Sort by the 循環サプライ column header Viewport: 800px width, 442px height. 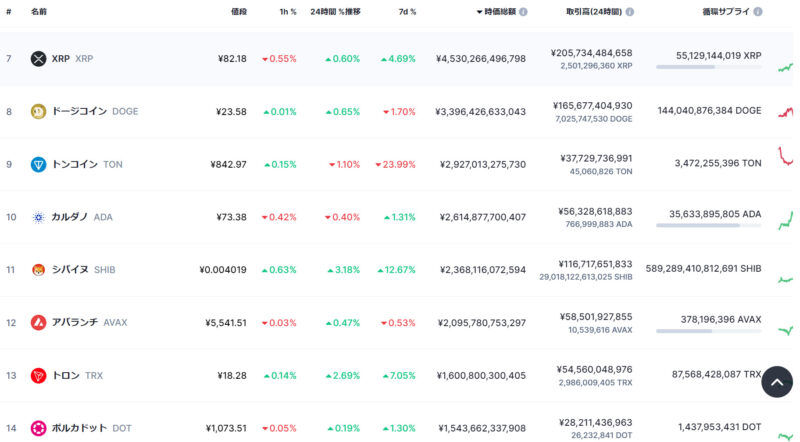pos(726,12)
